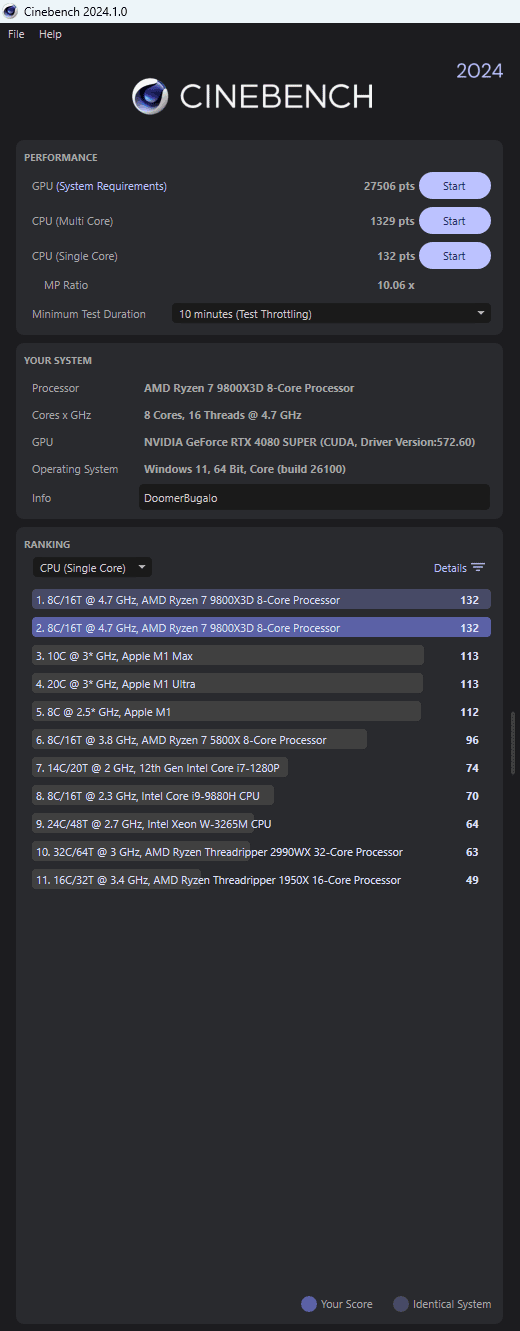520x1331 pixels.
Task: Click the NVIDIA GeForce RTX 4080 SUPER text
Action: coord(309,441)
